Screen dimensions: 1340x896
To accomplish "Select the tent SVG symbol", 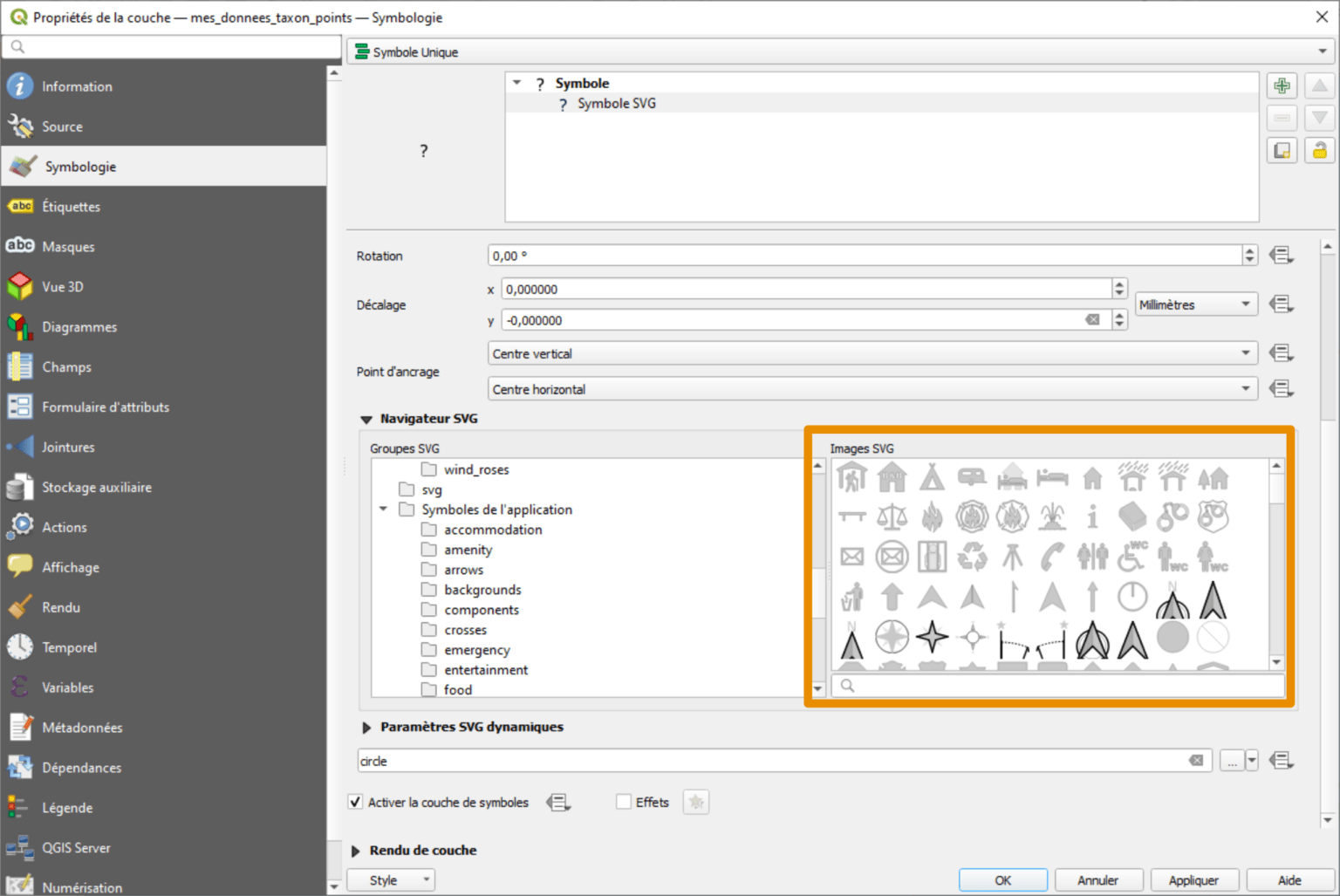I will [x=932, y=477].
